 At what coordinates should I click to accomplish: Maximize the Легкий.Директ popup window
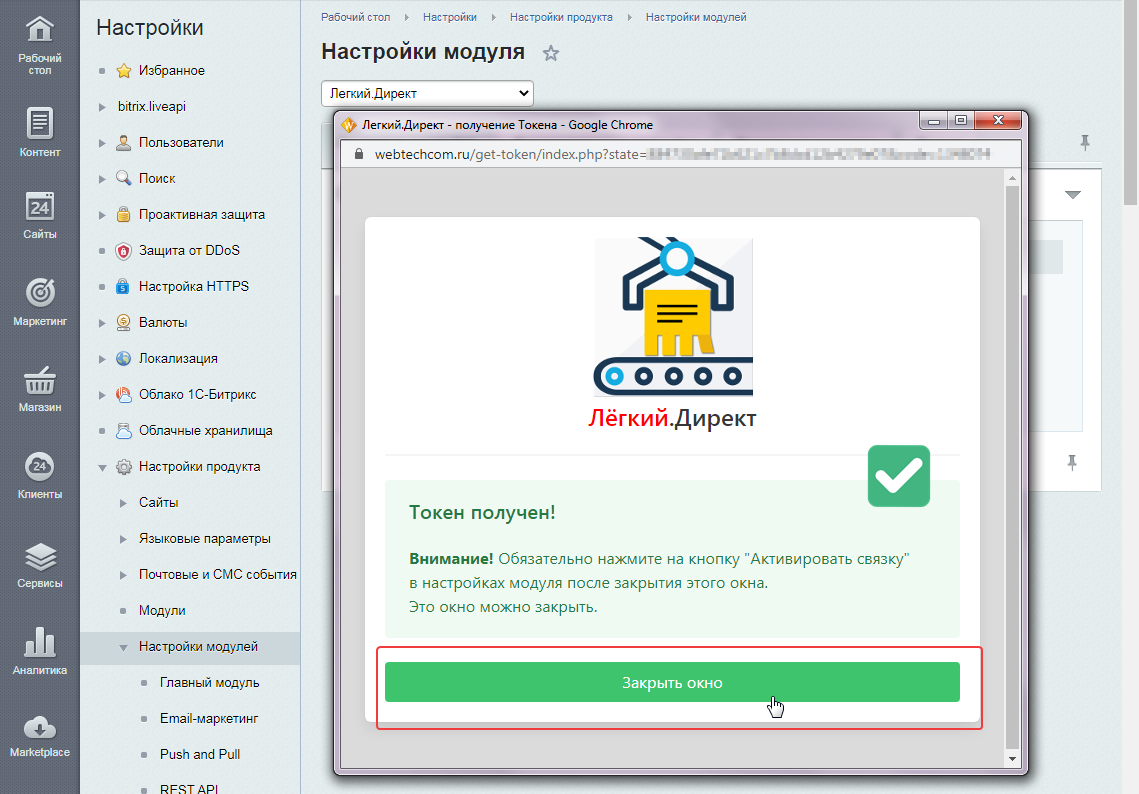click(960, 121)
